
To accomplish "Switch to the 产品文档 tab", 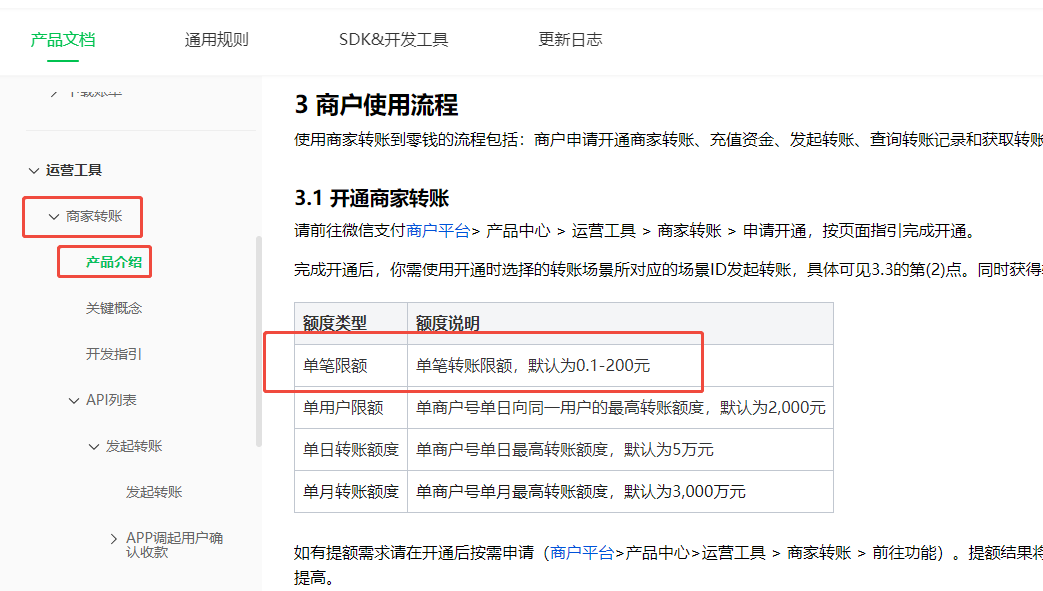I will point(63,40).
